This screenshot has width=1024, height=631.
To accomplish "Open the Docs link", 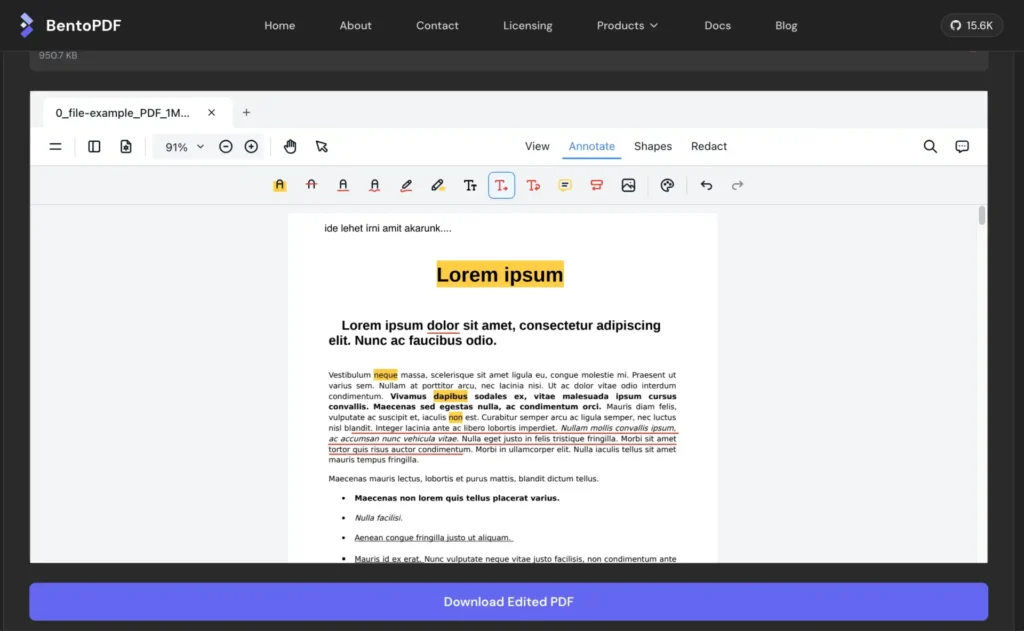I will [718, 25].
